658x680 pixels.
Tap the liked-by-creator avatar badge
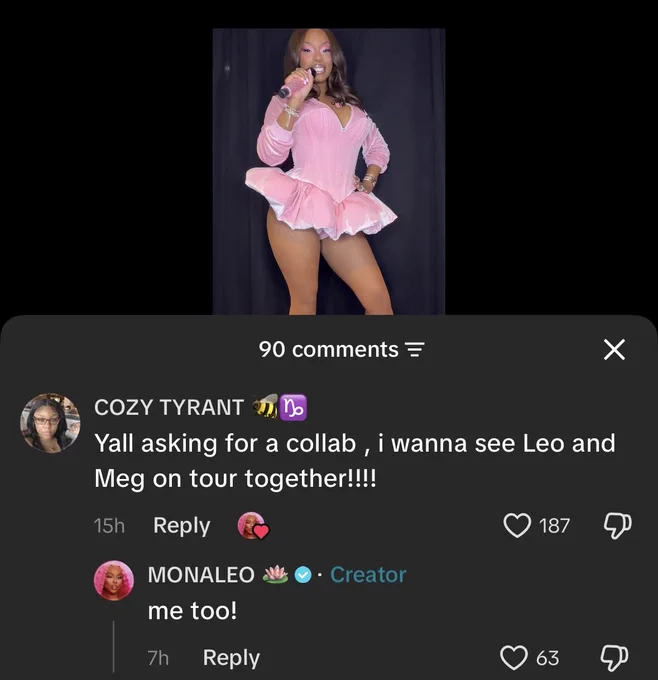(x=253, y=525)
